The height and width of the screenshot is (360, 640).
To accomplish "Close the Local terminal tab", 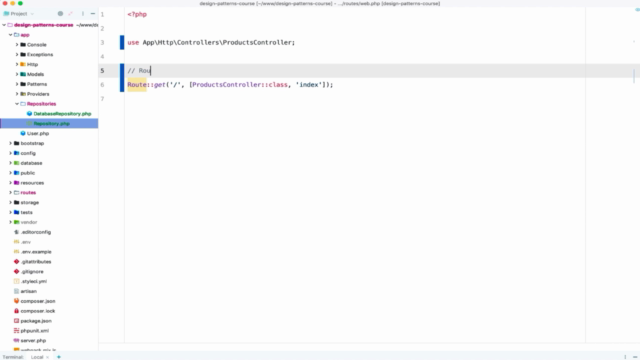I will click(47, 357).
